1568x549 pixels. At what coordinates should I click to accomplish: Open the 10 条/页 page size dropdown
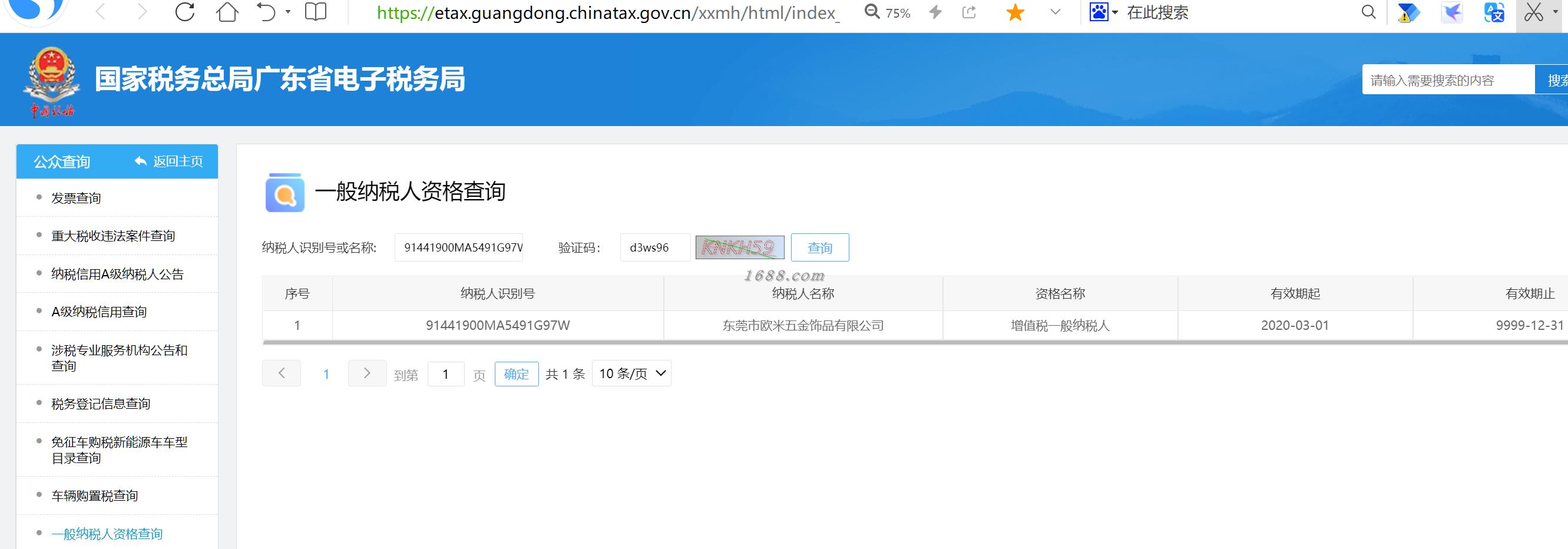(631, 373)
